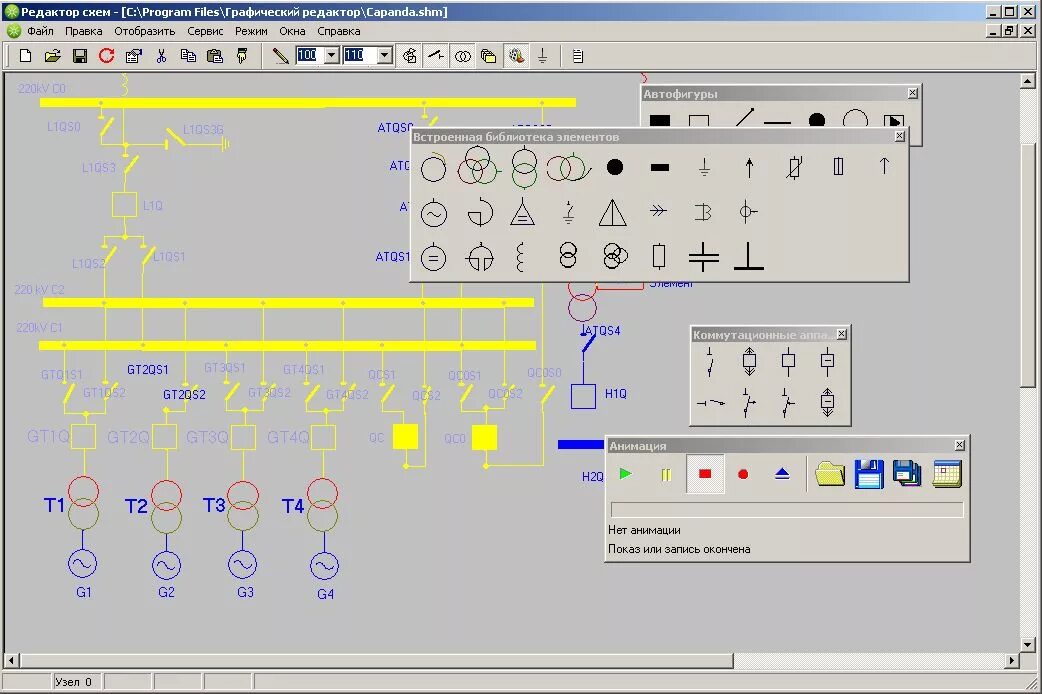This screenshot has width=1042, height=694.
Task: Click the animation progress bar
Action: (786, 510)
